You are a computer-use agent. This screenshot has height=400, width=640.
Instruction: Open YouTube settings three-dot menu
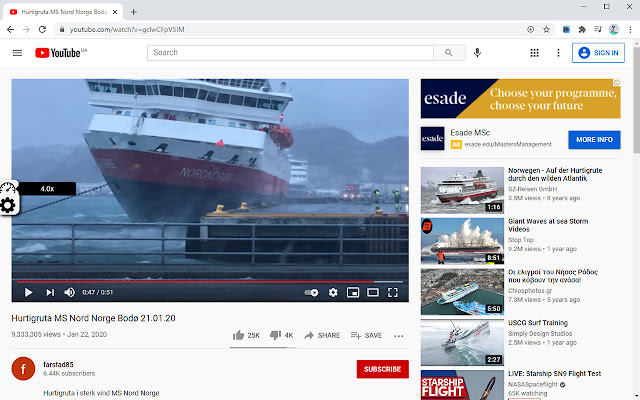point(558,53)
